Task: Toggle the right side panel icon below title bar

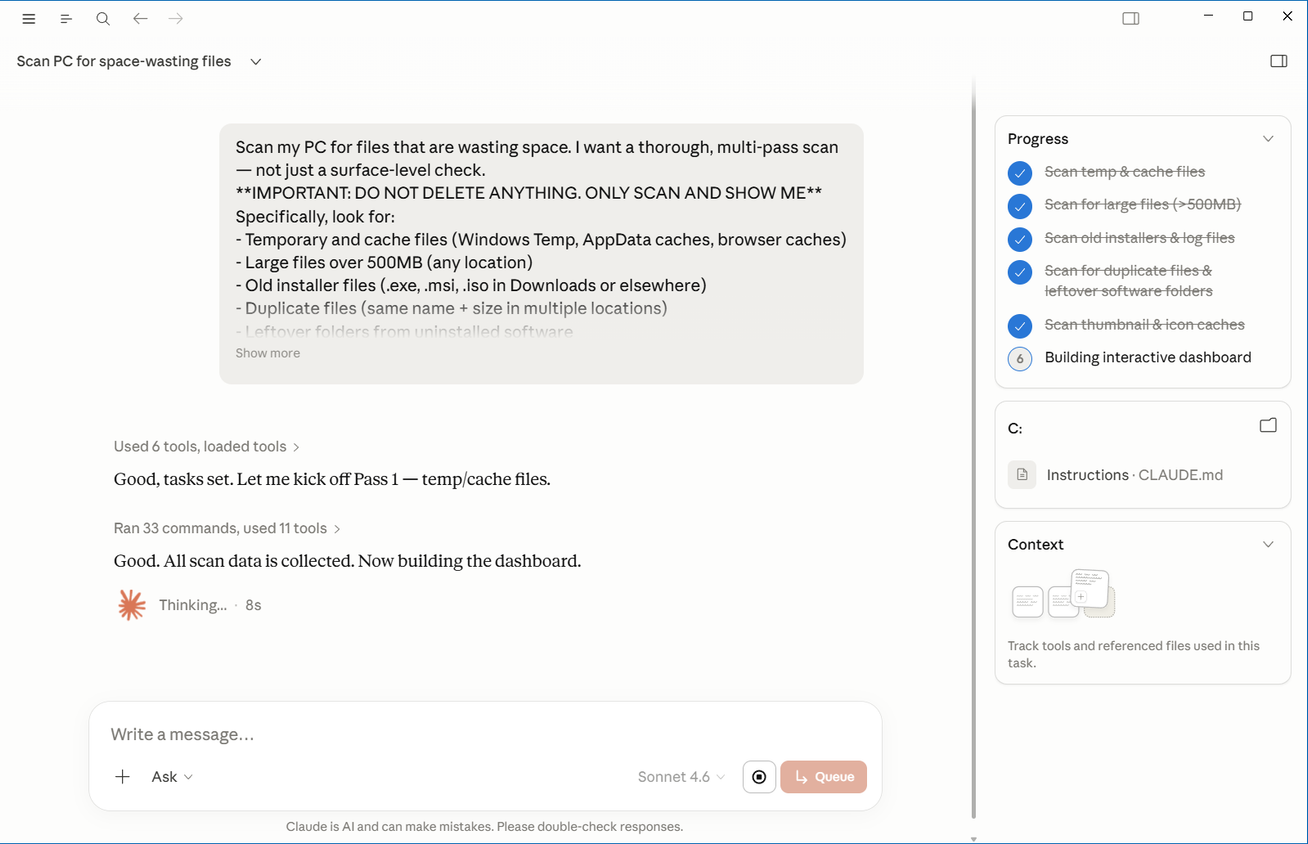Action: point(1279,61)
